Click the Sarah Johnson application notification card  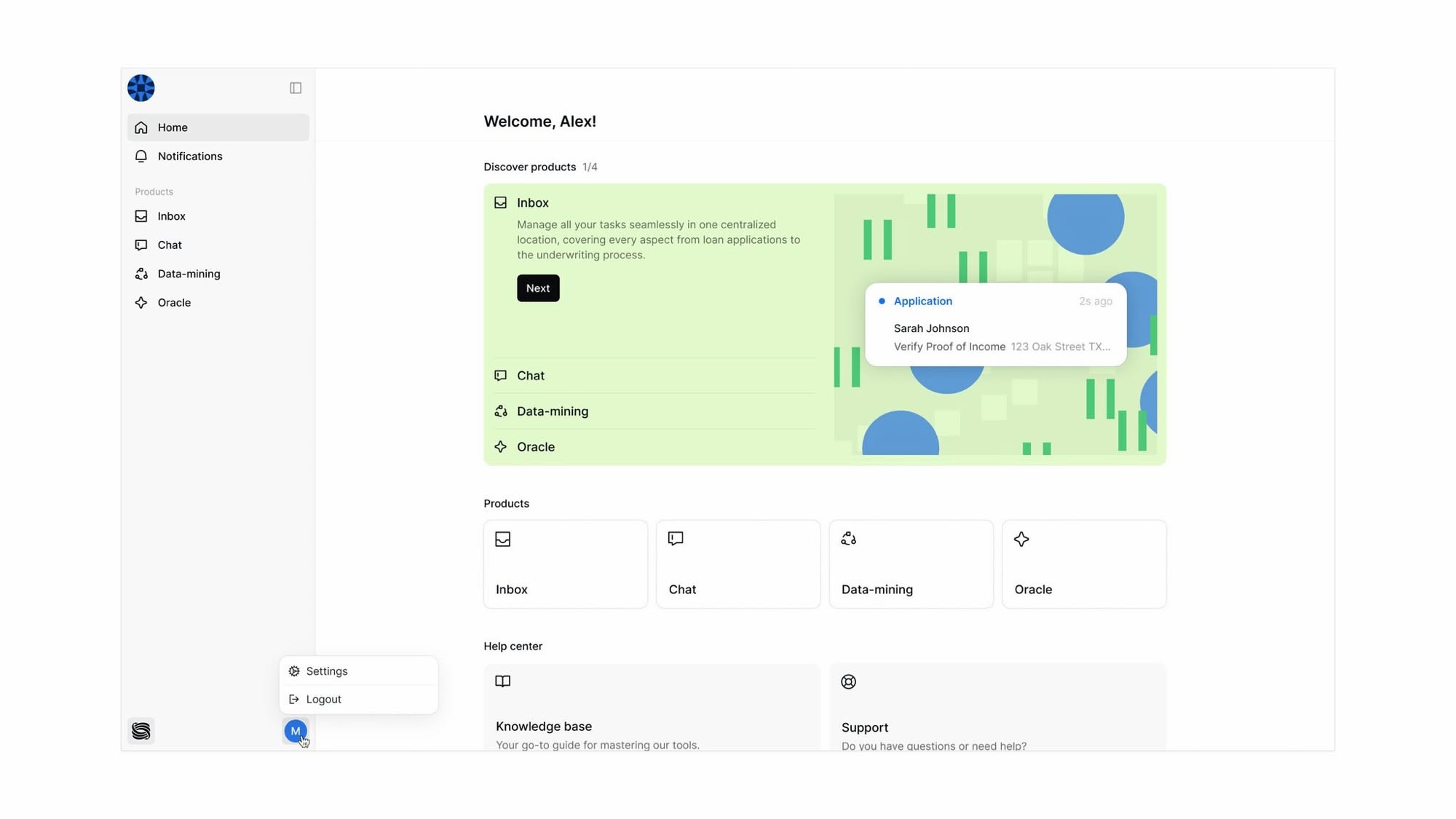(x=995, y=325)
